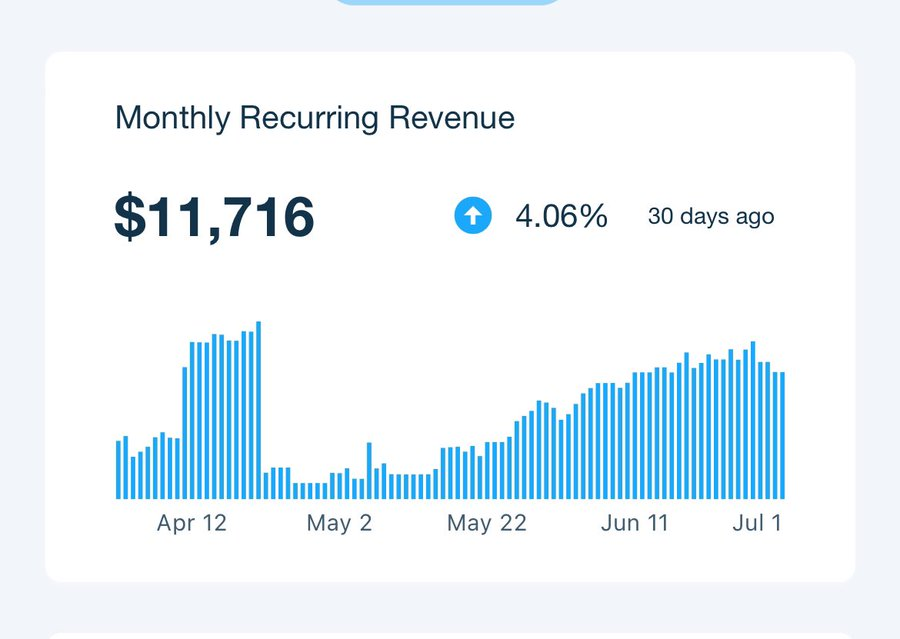Screen dimensions: 900x639
Task: Click the $11,716 revenue value
Action: pyautogui.click(x=214, y=217)
